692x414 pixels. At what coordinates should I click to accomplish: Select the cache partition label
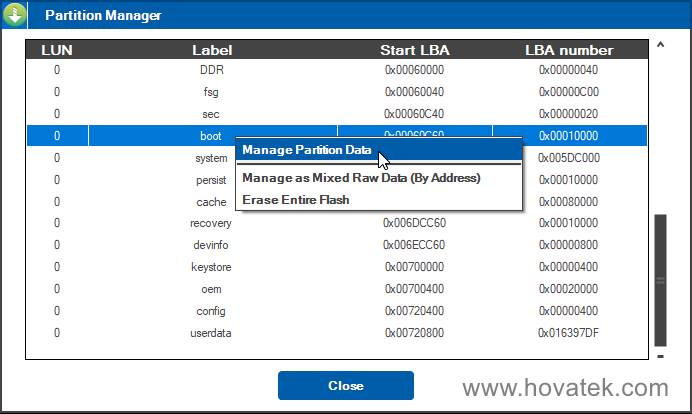pos(211,202)
